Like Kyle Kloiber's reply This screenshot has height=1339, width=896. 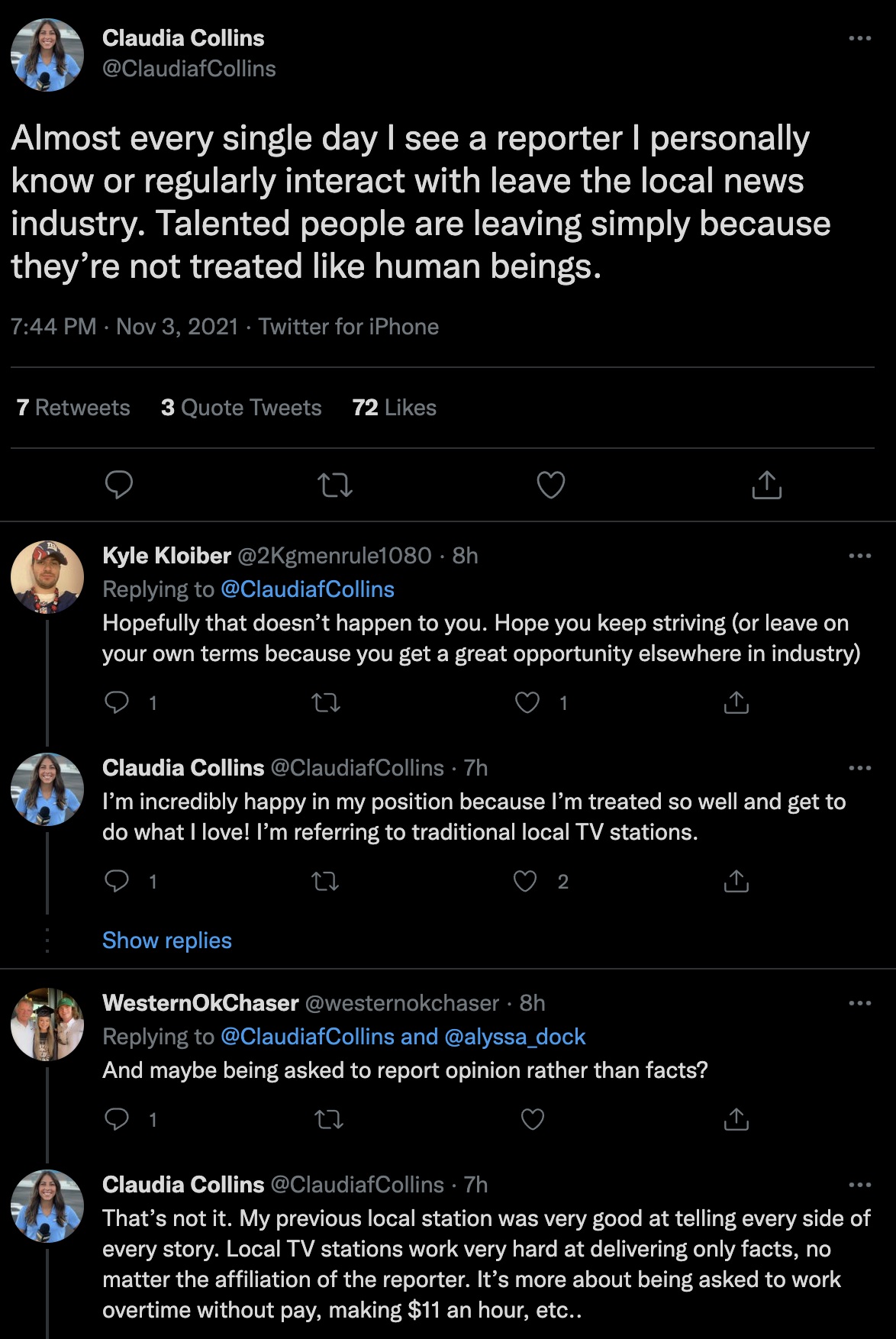527,702
